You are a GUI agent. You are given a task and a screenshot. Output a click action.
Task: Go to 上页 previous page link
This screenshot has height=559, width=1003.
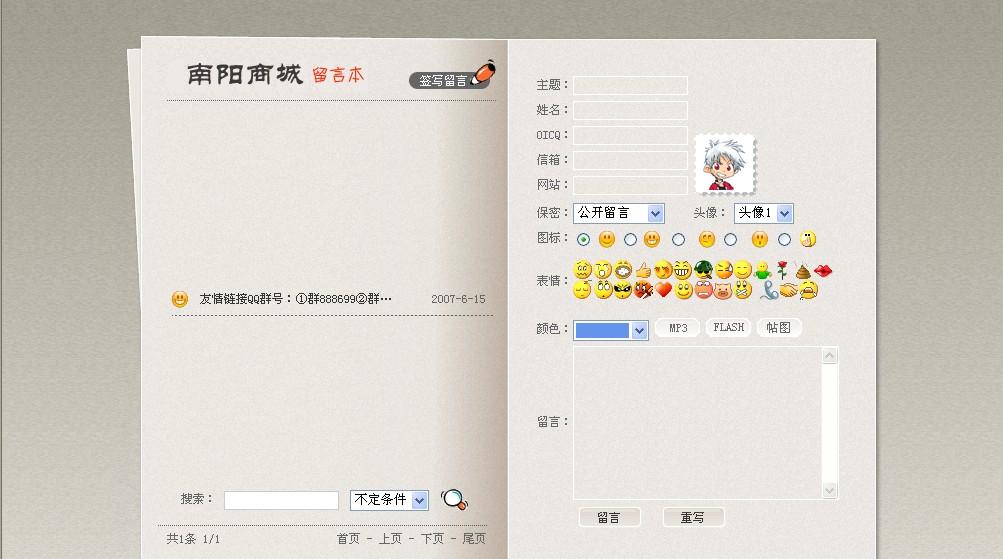point(390,539)
